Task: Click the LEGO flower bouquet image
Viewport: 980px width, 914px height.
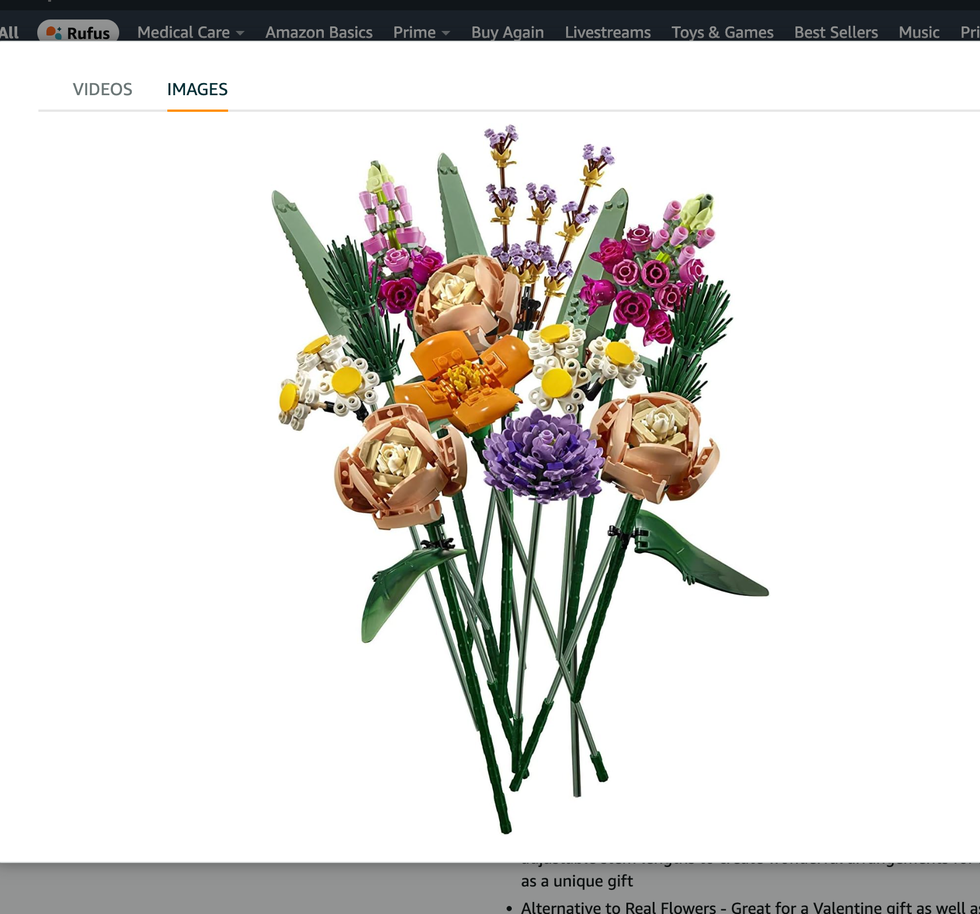Action: 520,478
